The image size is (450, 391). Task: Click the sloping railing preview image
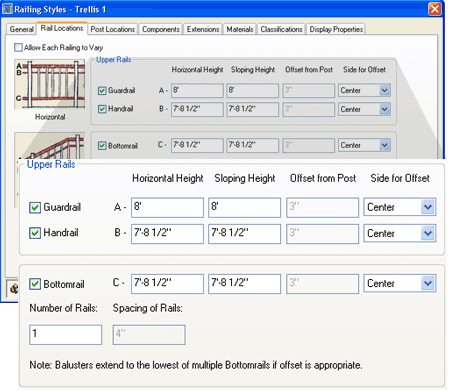(x=49, y=145)
